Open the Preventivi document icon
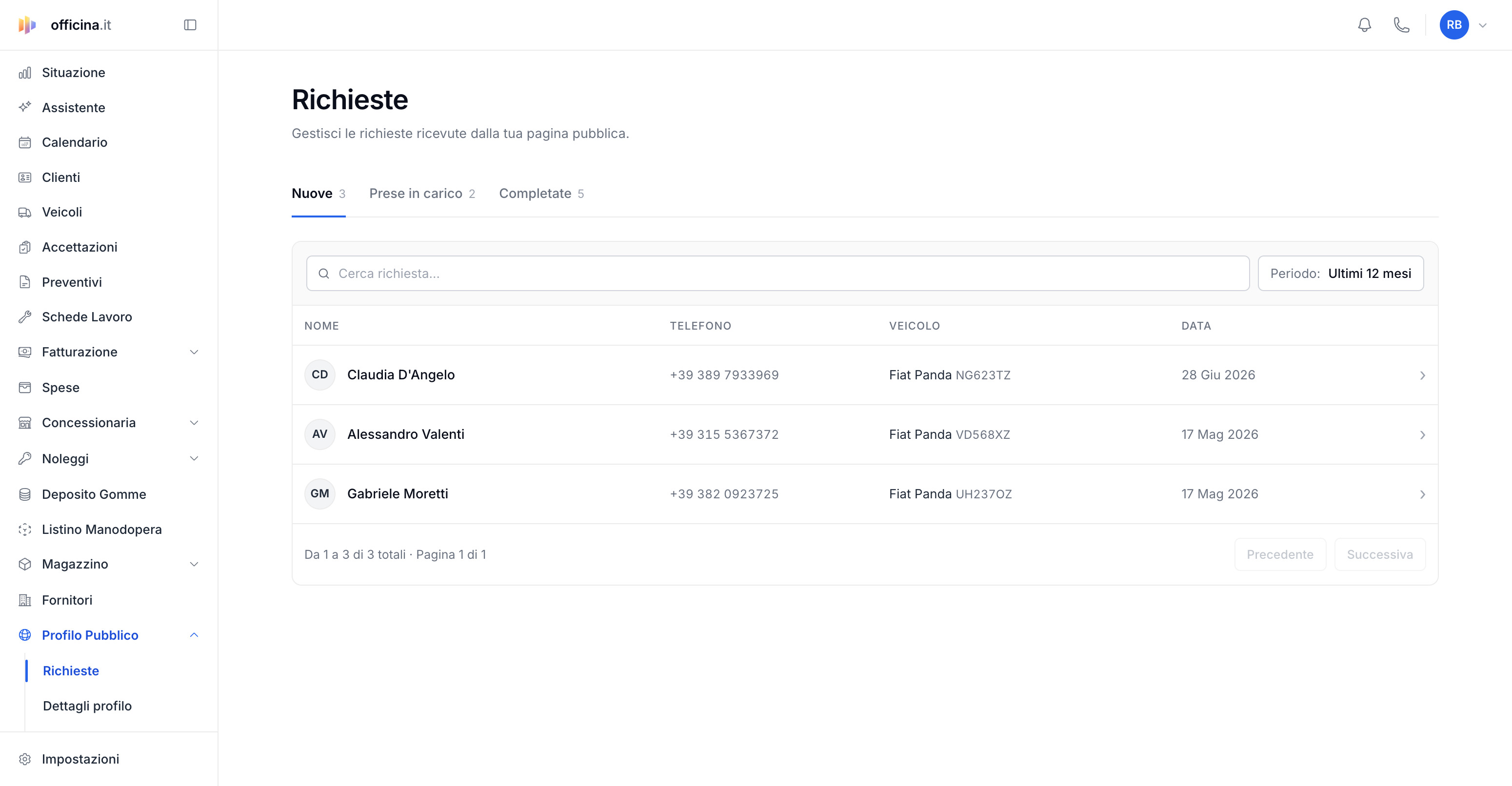The width and height of the screenshot is (1512, 786). (x=25, y=282)
